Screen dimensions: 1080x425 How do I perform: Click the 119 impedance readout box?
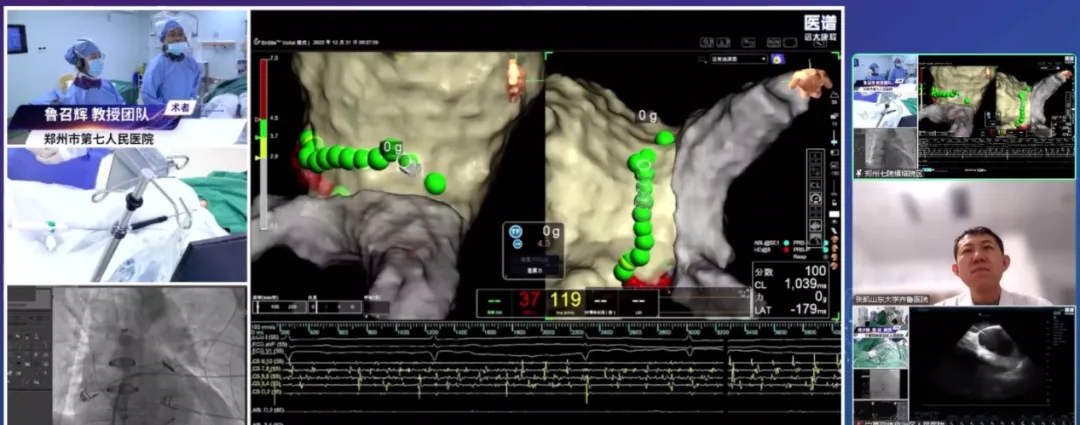[566, 301]
